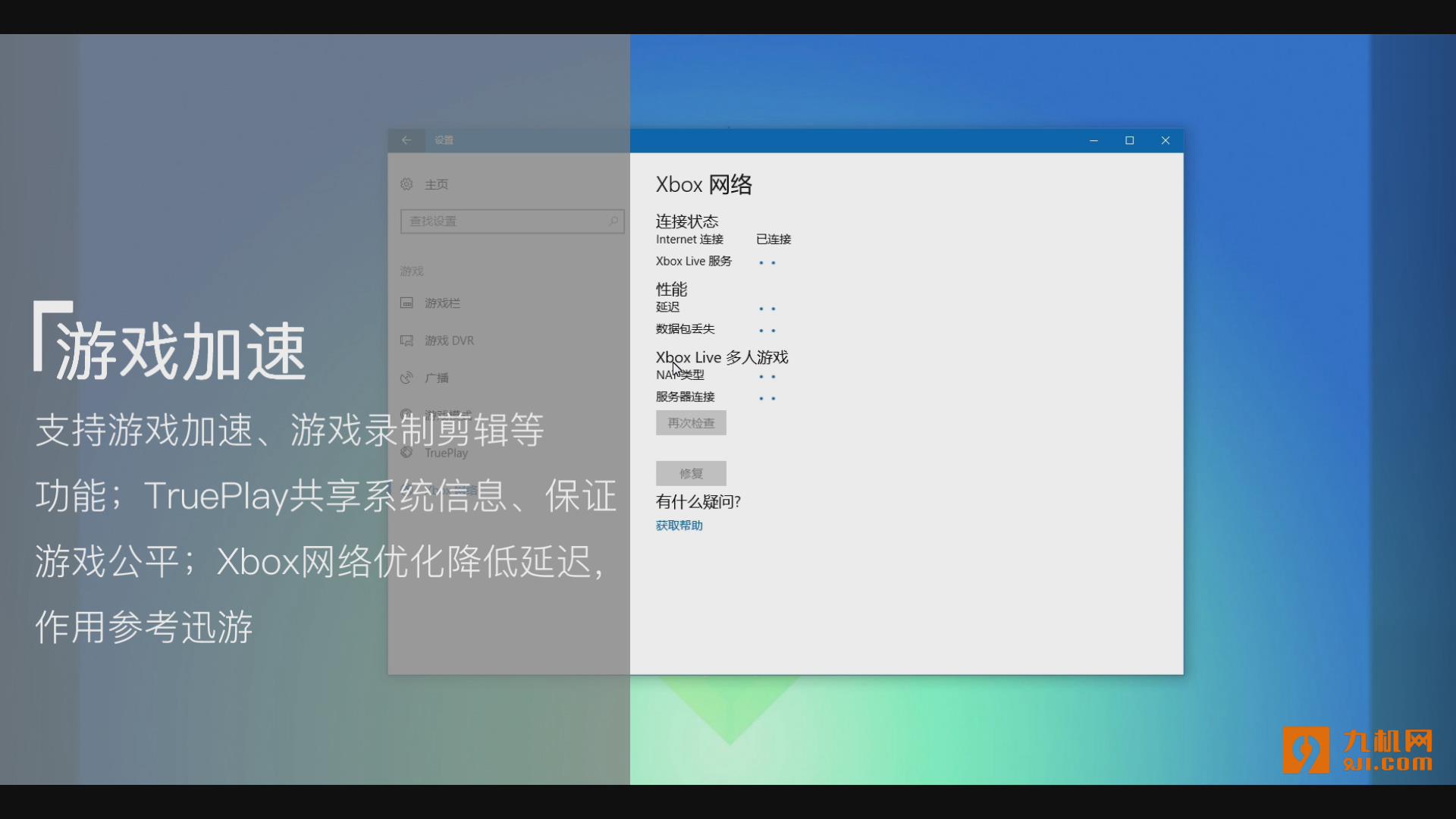Go to 主页 settings home
This screenshot has width=1456, height=819.
point(436,184)
